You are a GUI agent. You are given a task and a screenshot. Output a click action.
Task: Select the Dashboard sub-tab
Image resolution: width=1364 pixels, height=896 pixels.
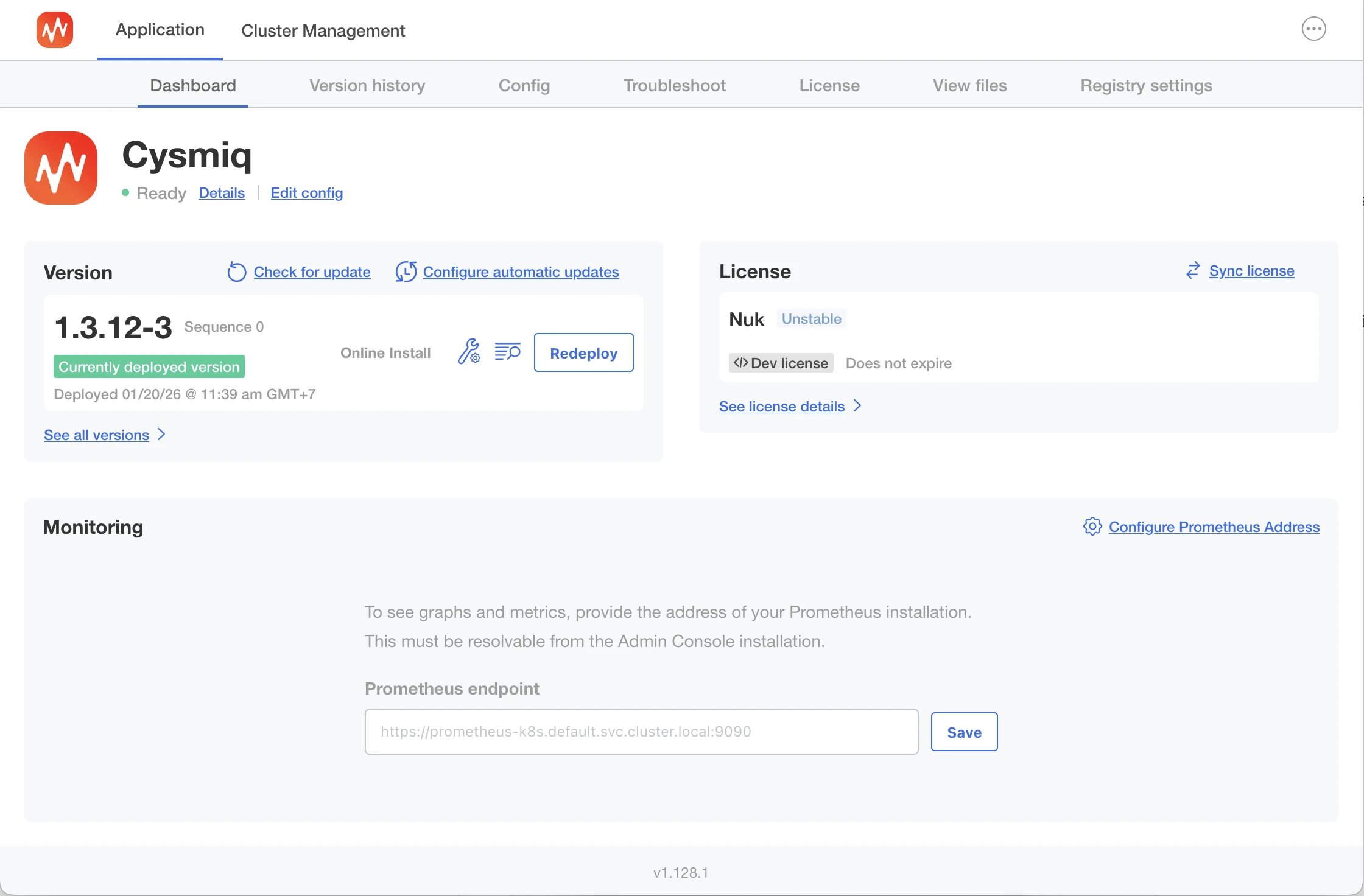(193, 85)
